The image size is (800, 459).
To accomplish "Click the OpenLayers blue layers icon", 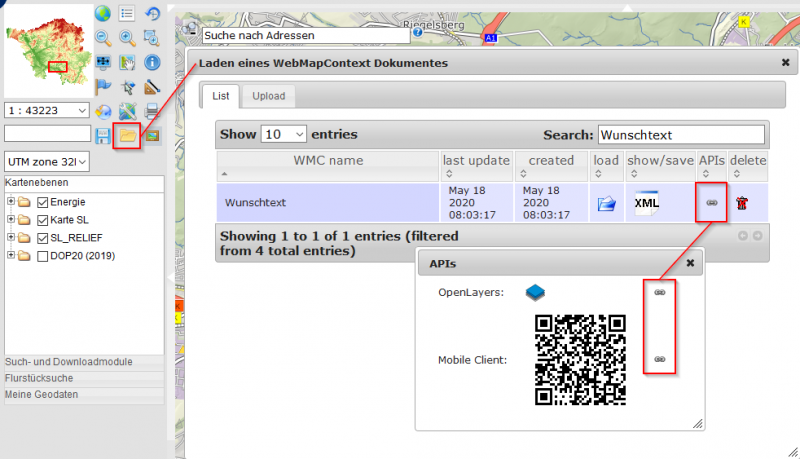I will [x=535, y=293].
